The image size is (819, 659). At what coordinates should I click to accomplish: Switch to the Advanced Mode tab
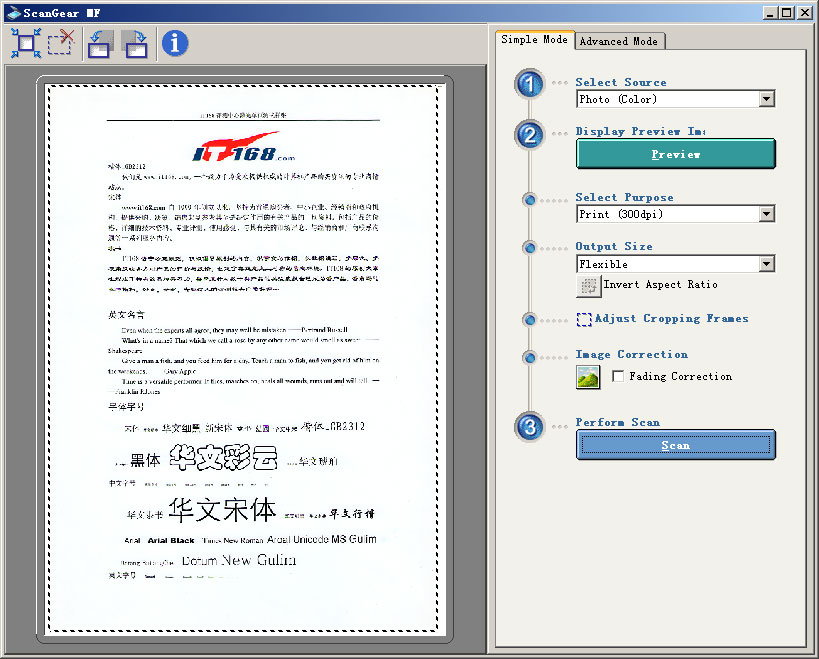click(x=619, y=41)
